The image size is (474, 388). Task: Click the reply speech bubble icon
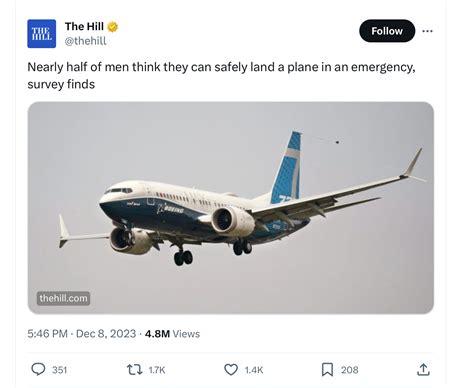38,369
